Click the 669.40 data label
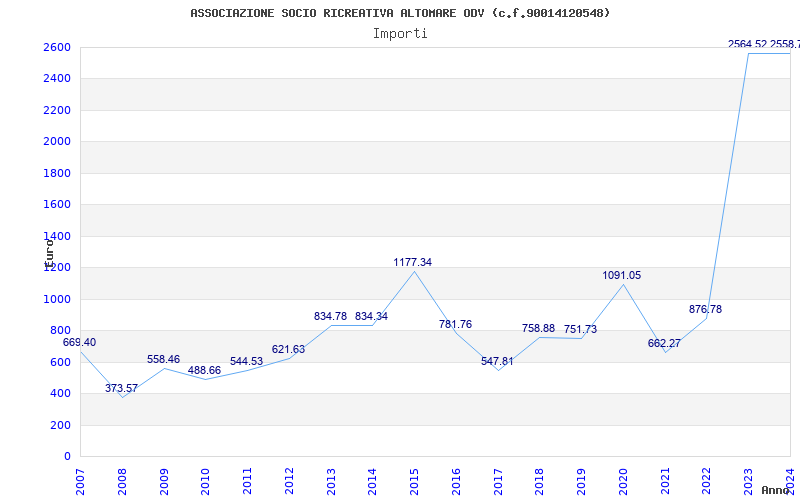This screenshot has height=500, width=800. click(80, 342)
